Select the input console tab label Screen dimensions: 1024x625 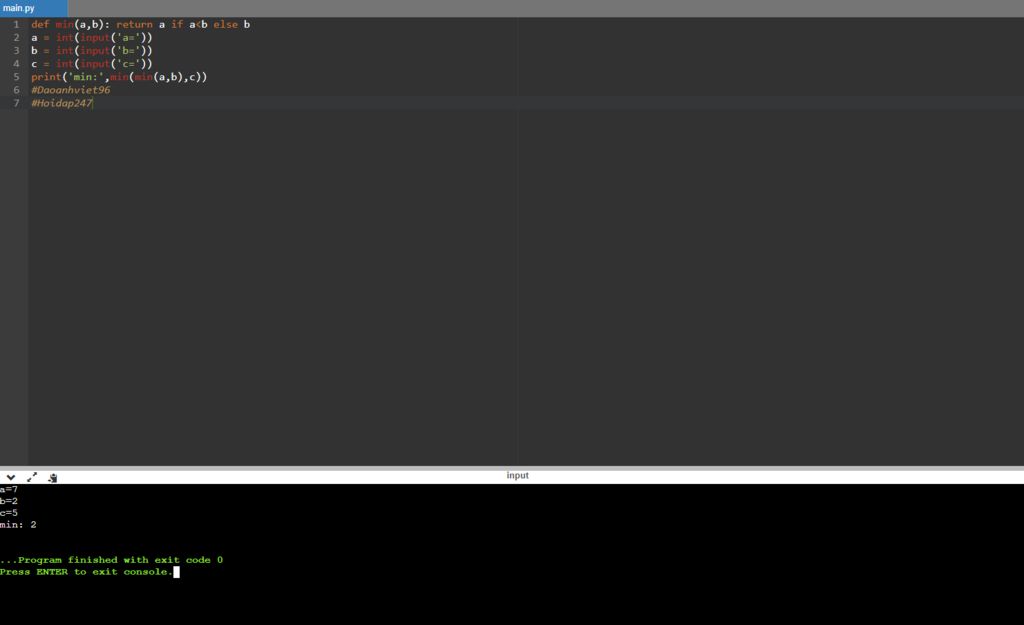pos(517,475)
